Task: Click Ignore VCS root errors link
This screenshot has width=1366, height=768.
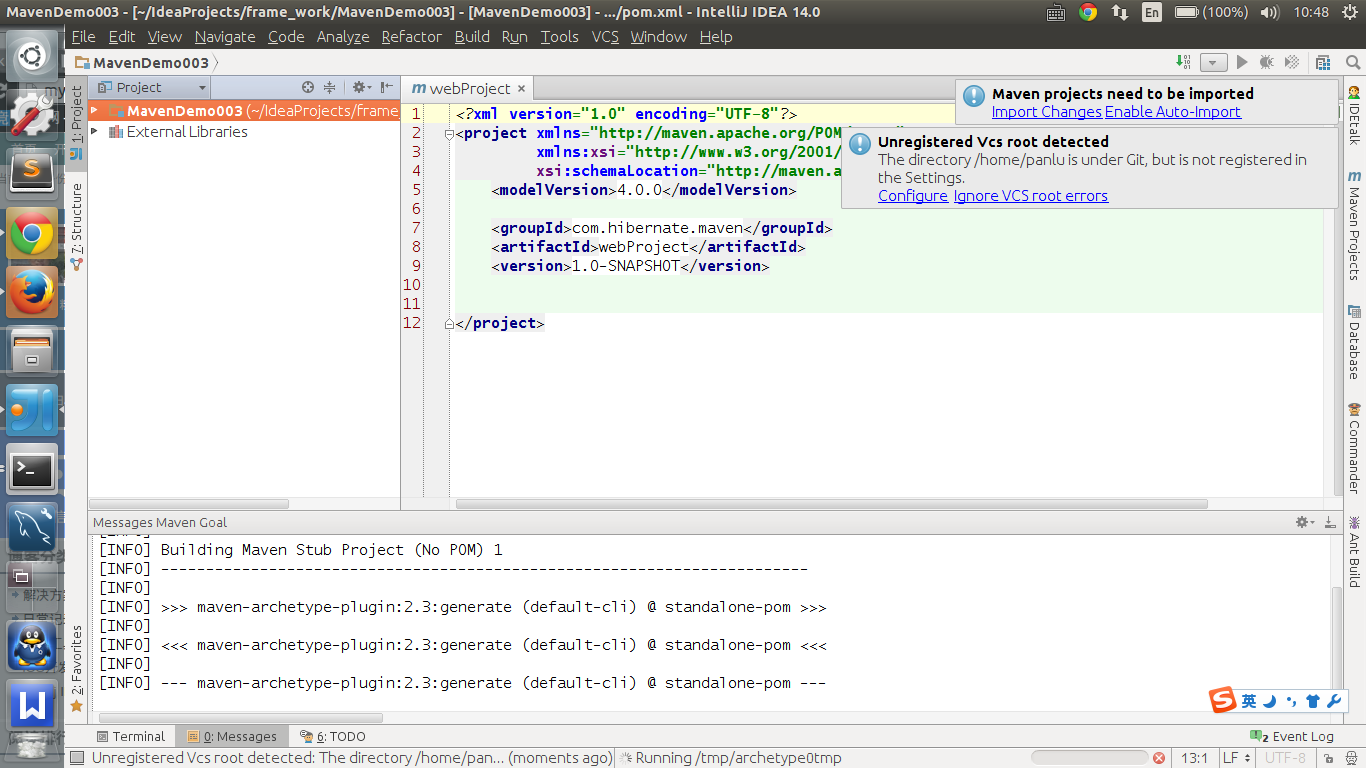Action: [x=1031, y=196]
